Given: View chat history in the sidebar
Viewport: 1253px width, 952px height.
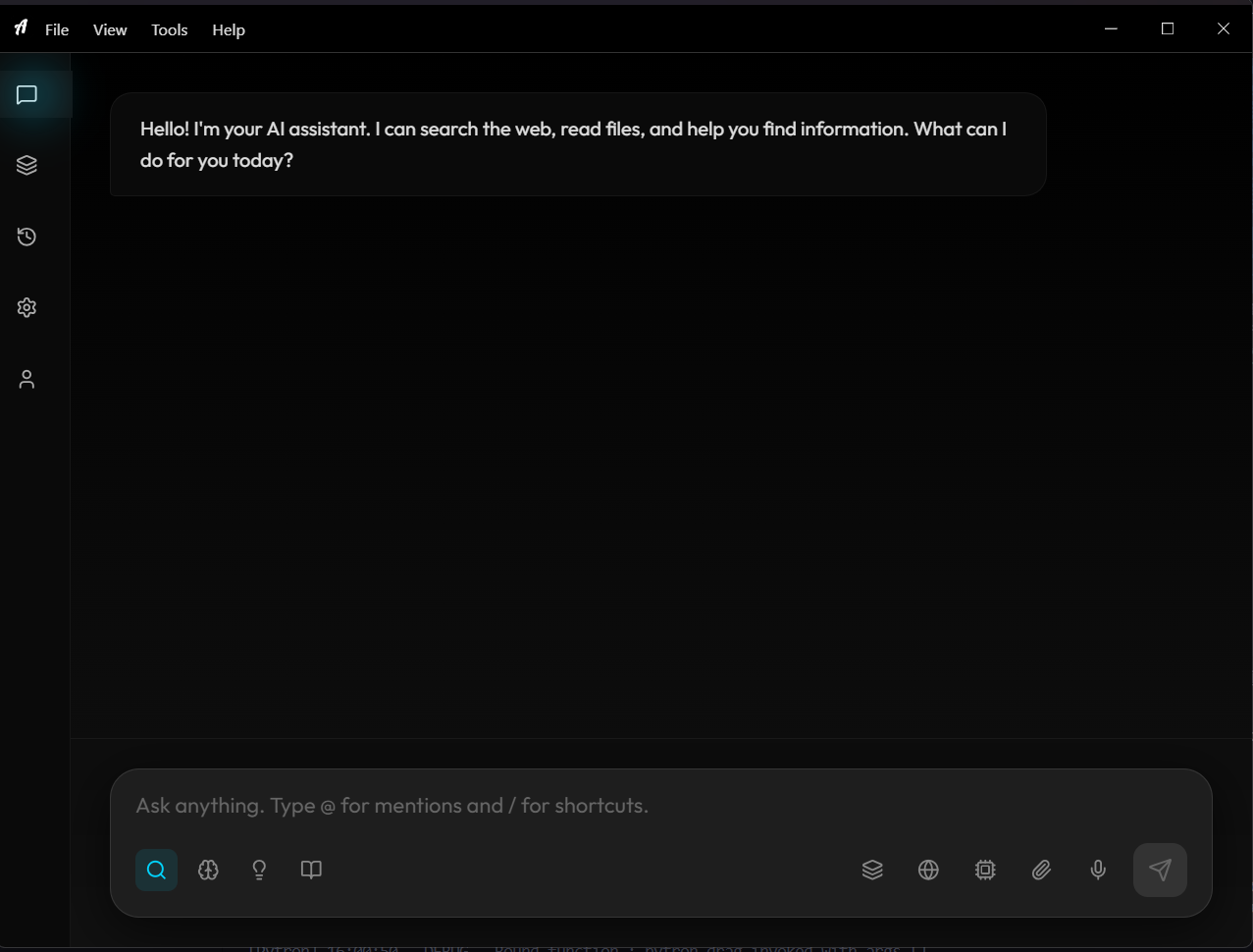Looking at the screenshot, I should tap(26, 236).
